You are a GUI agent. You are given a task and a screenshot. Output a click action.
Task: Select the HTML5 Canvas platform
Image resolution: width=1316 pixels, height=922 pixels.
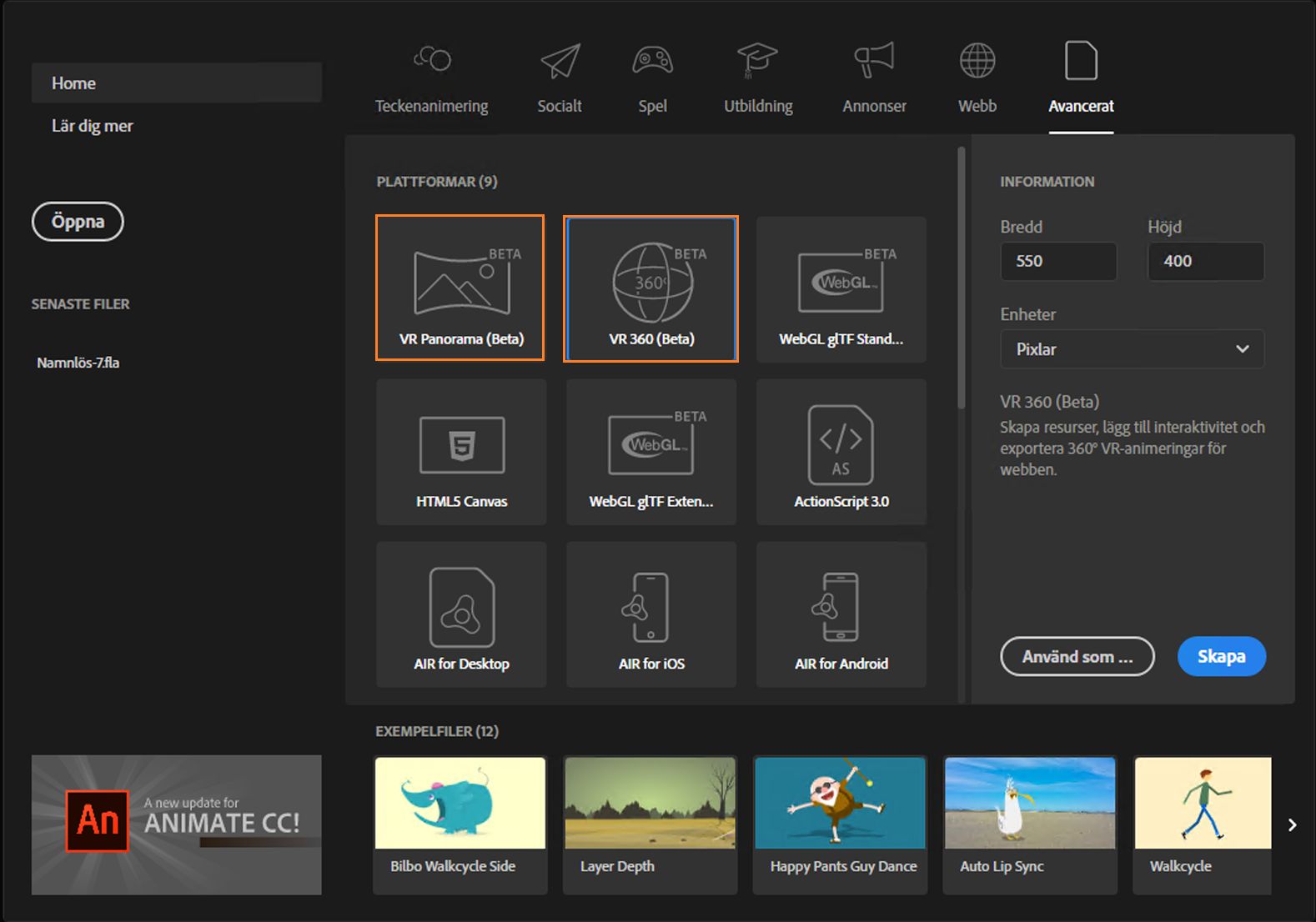pos(461,452)
